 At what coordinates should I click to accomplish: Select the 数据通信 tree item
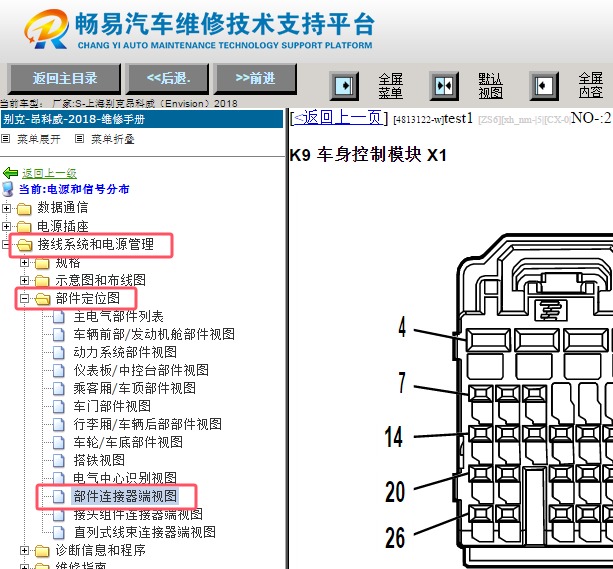[x=63, y=208]
